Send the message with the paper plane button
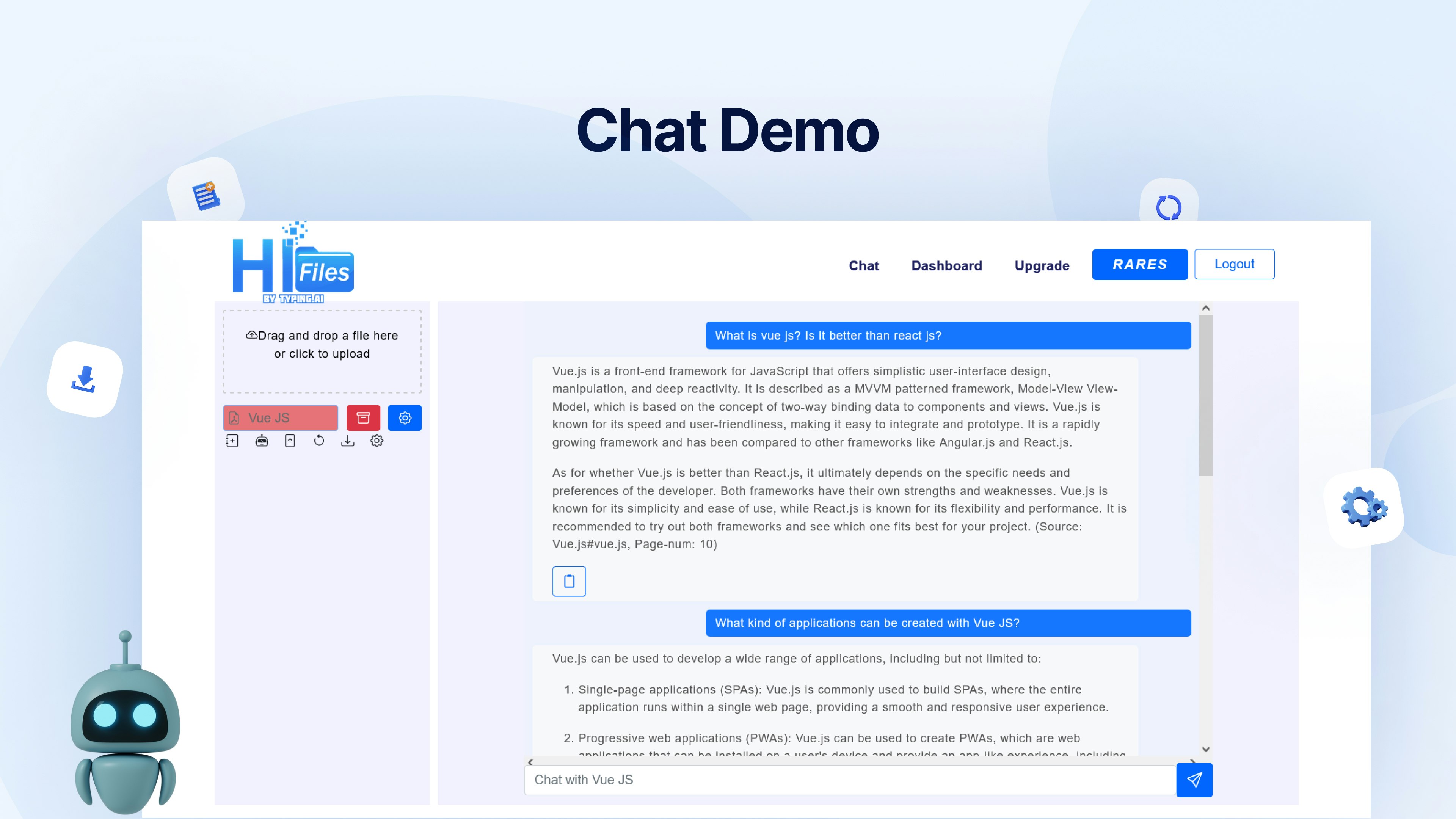1456x819 pixels. [1194, 780]
